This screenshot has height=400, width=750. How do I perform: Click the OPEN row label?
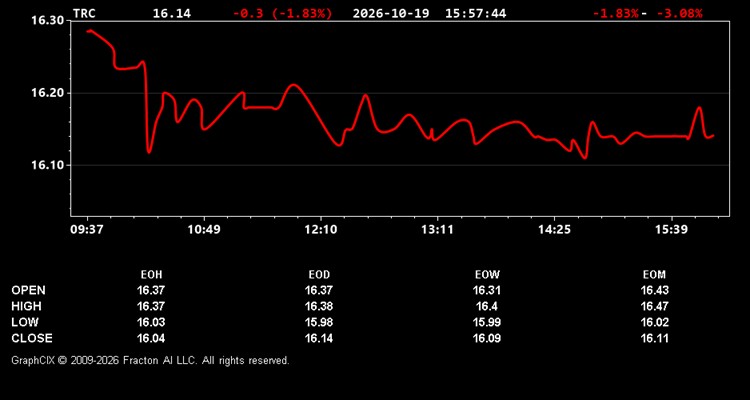point(29,290)
